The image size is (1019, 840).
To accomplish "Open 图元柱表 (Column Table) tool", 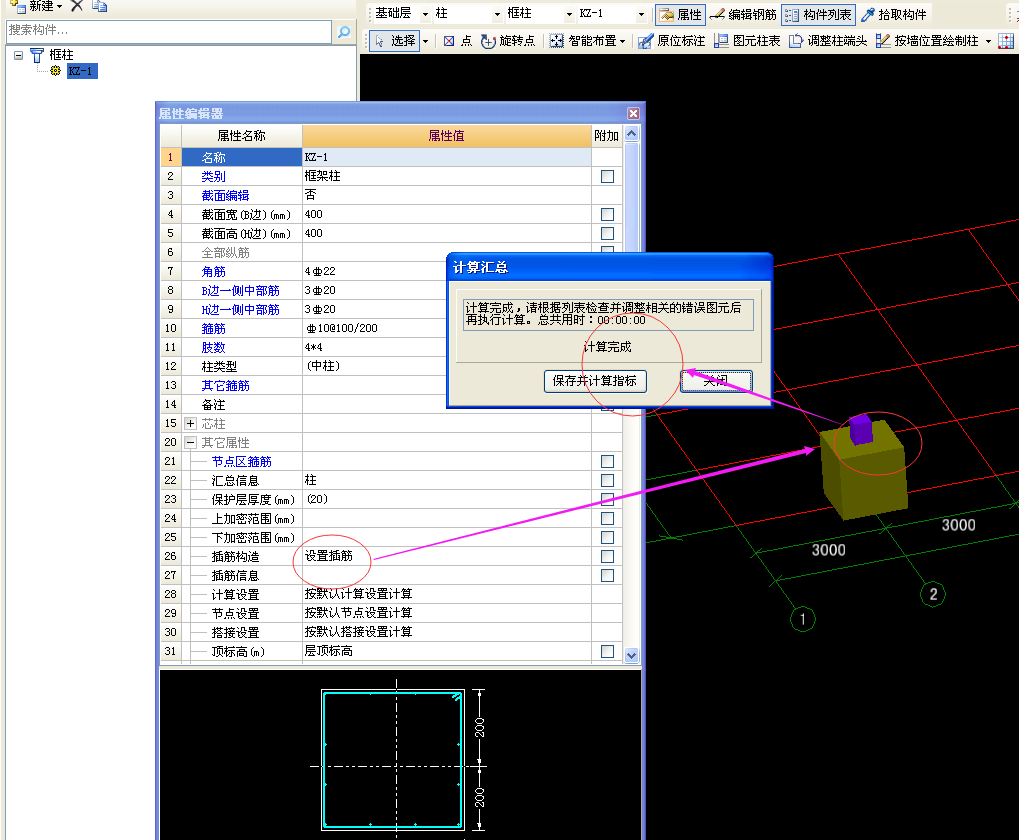I will pos(747,41).
